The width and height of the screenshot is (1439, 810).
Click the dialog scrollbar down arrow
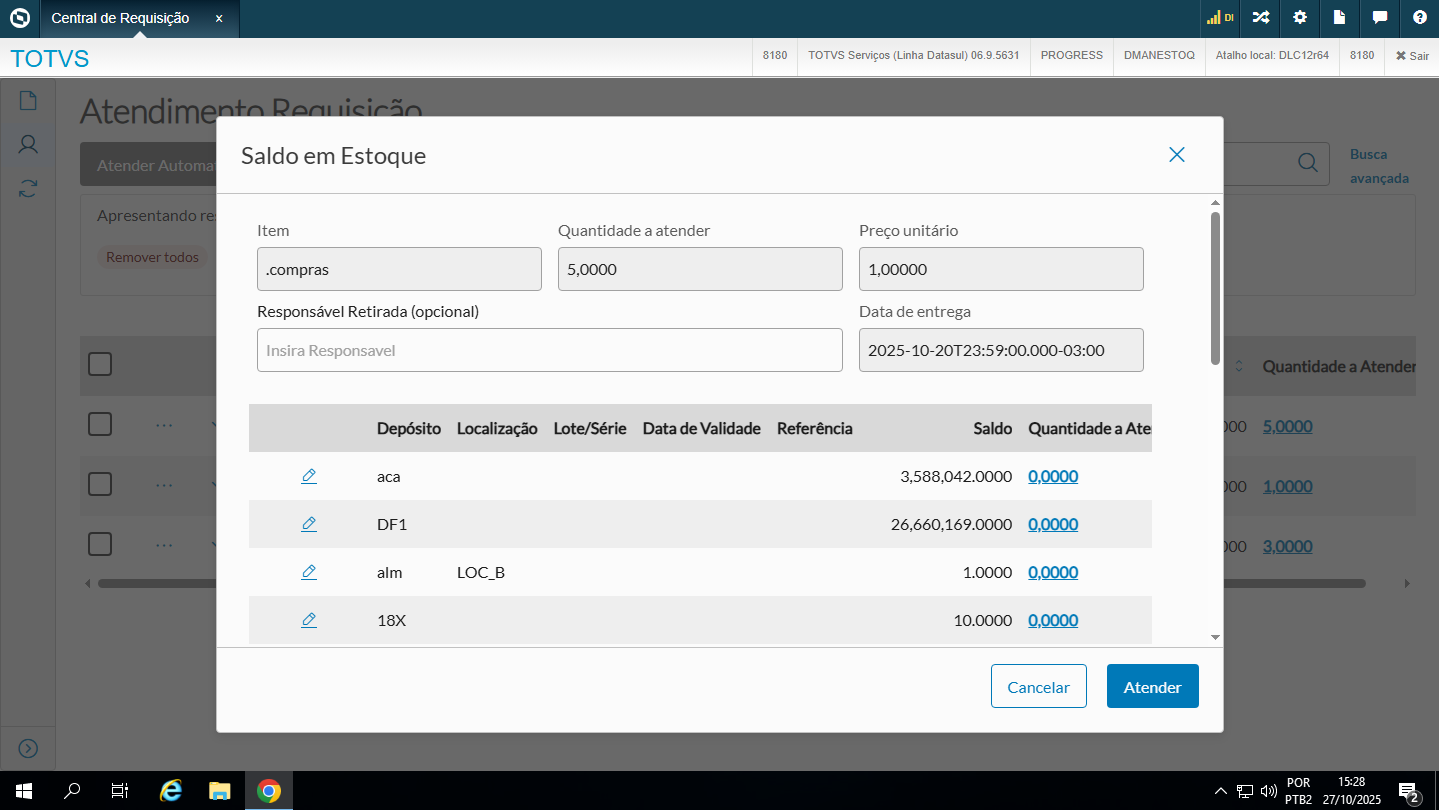(1215, 637)
